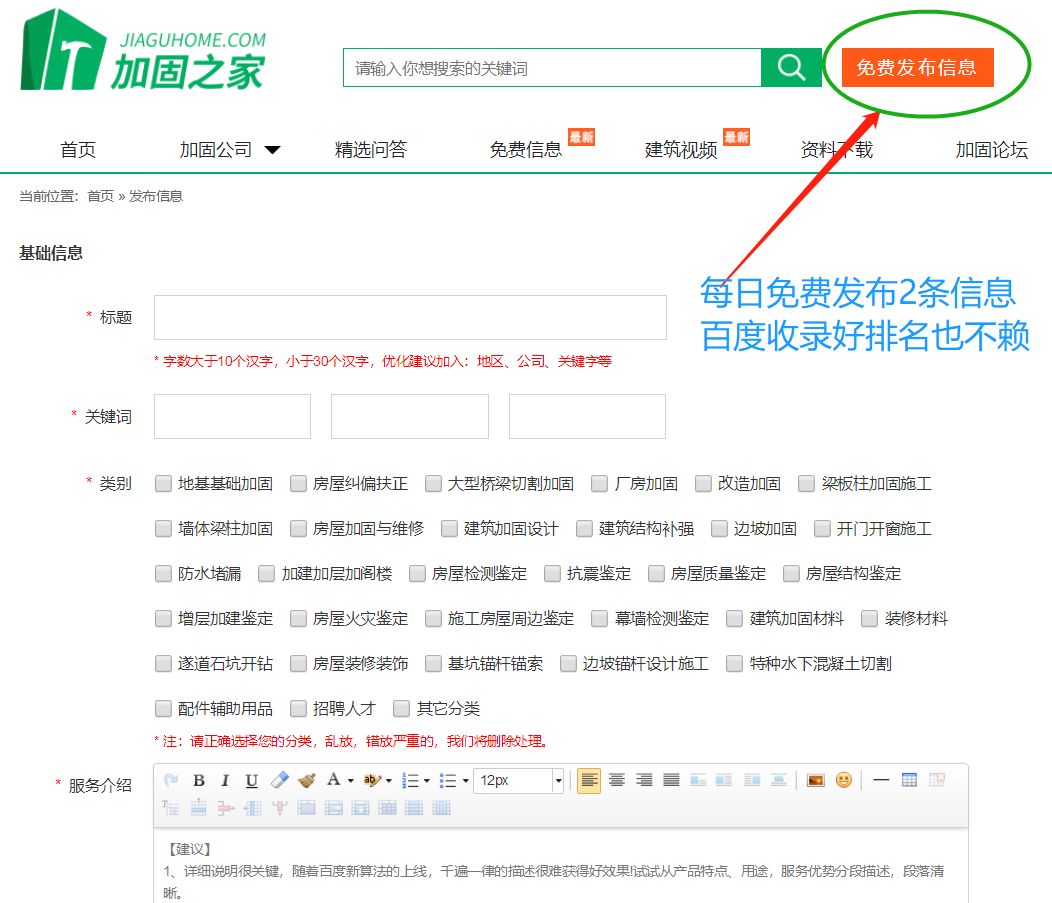Select the 招聘人才 category checkbox
This screenshot has height=903, width=1052.
point(298,709)
